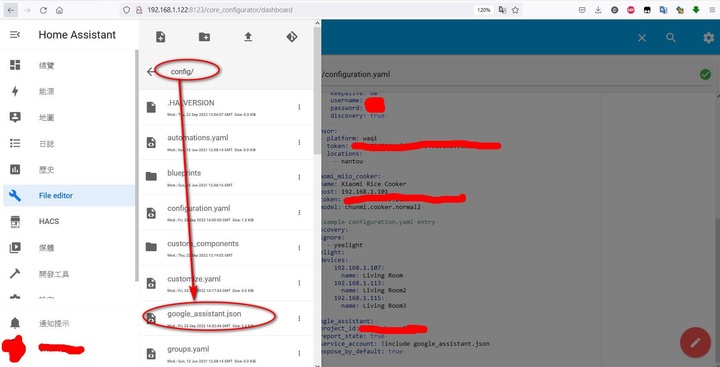Click the green YAML valid checkmark
720x367 pixels.
(705, 74)
